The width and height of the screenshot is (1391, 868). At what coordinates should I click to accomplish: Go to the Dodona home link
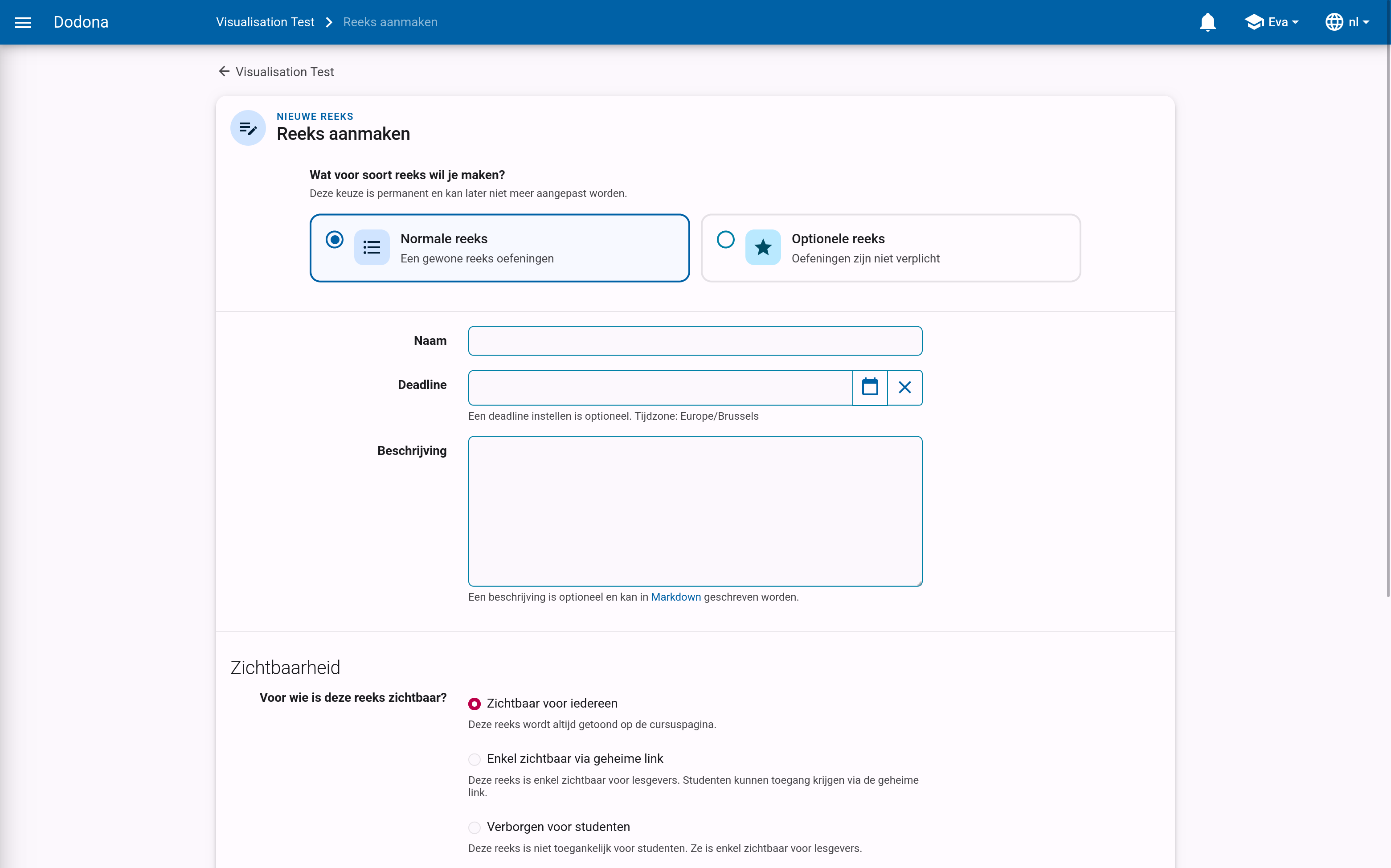pyautogui.click(x=81, y=22)
